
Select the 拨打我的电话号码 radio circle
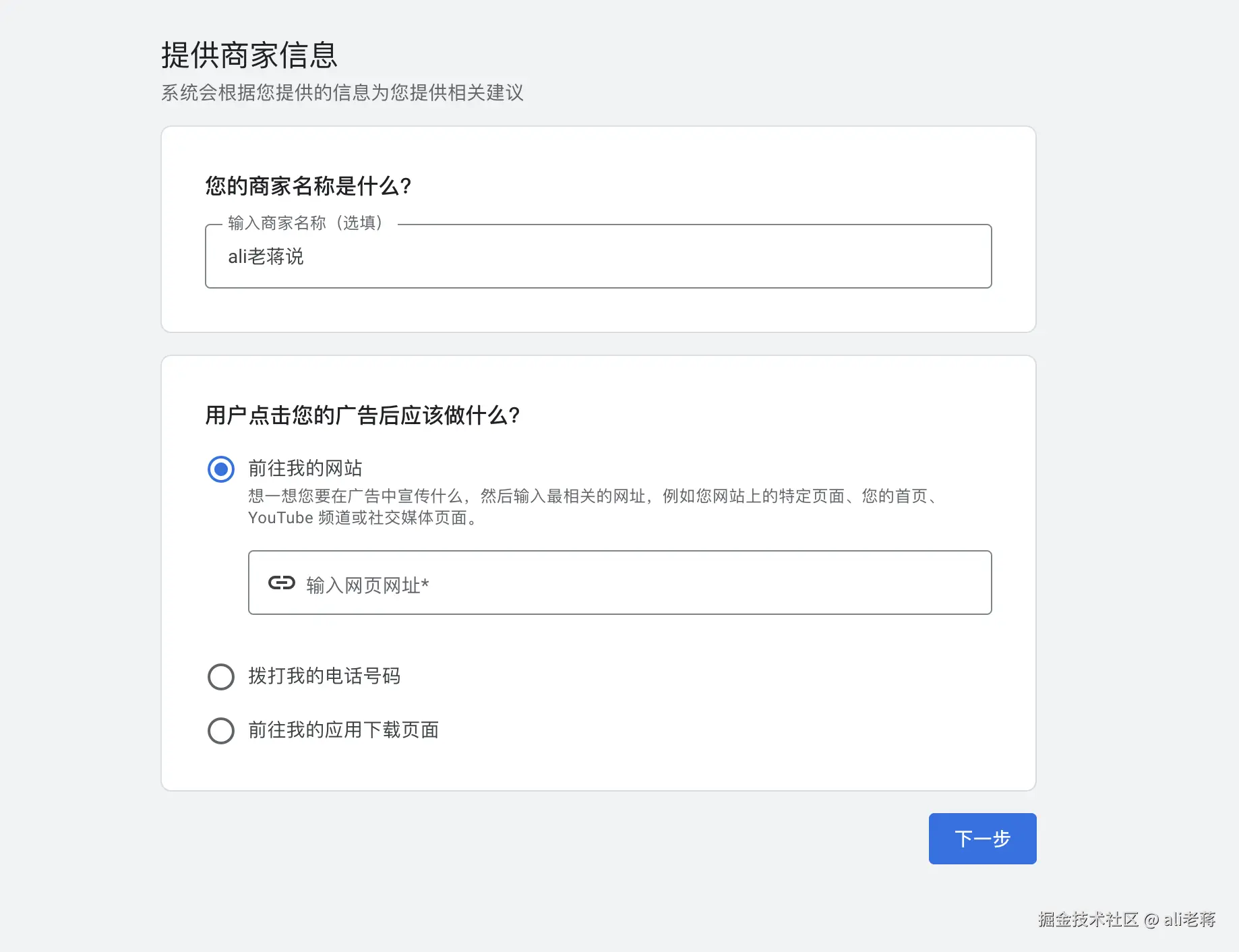click(x=221, y=677)
